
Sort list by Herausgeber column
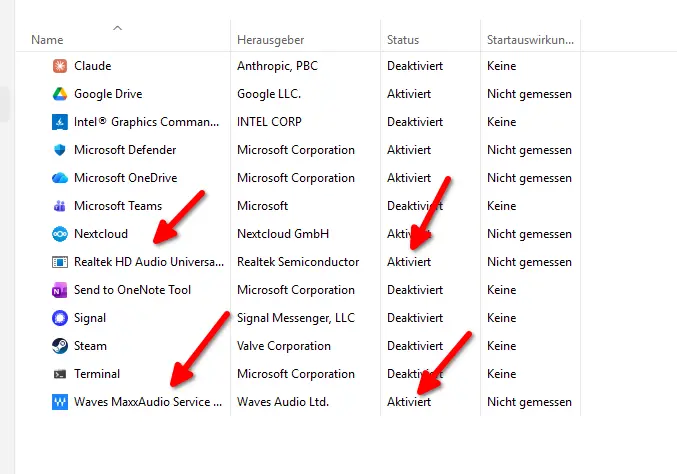[270, 40]
